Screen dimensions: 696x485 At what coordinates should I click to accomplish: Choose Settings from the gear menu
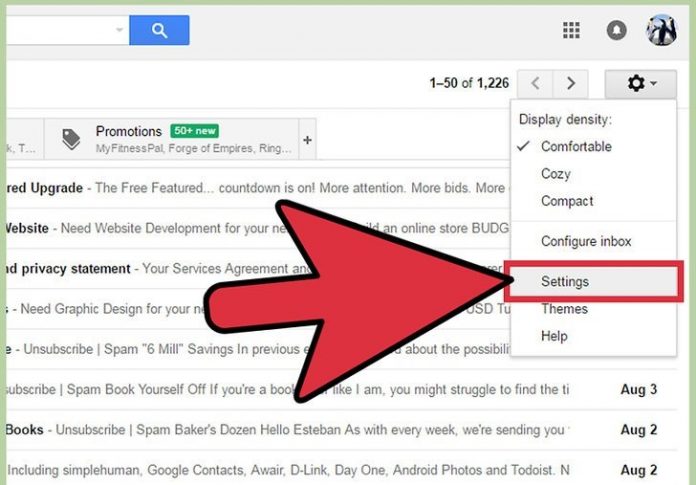pos(565,282)
